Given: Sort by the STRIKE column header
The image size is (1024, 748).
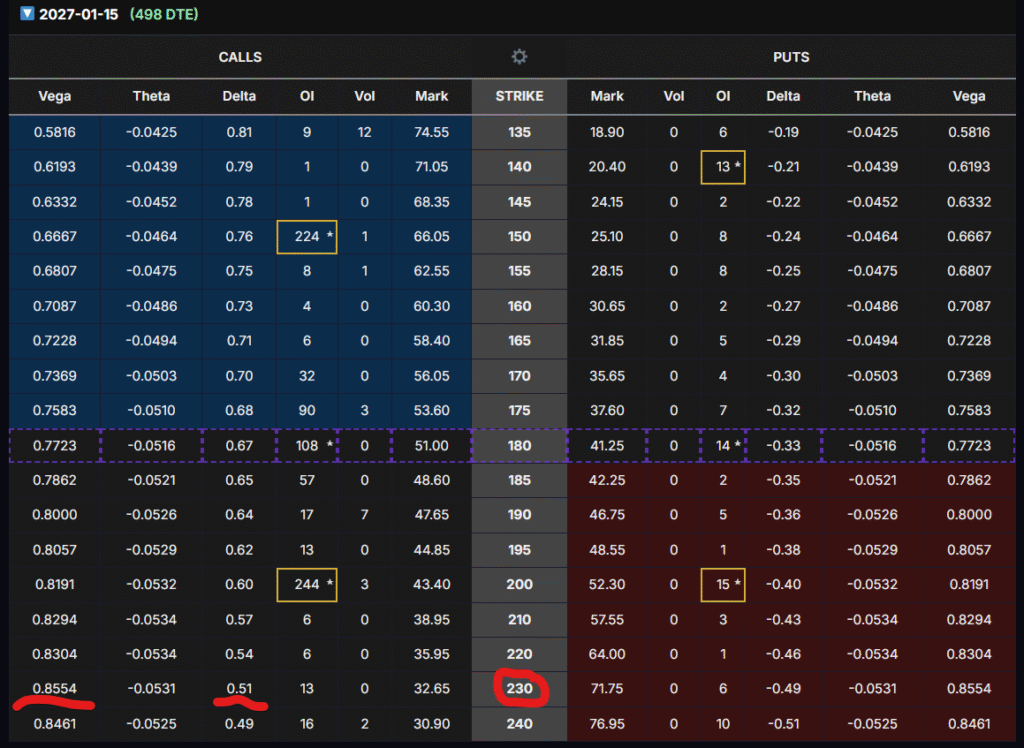Looking at the screenshot, I should [x=519, y=96].
